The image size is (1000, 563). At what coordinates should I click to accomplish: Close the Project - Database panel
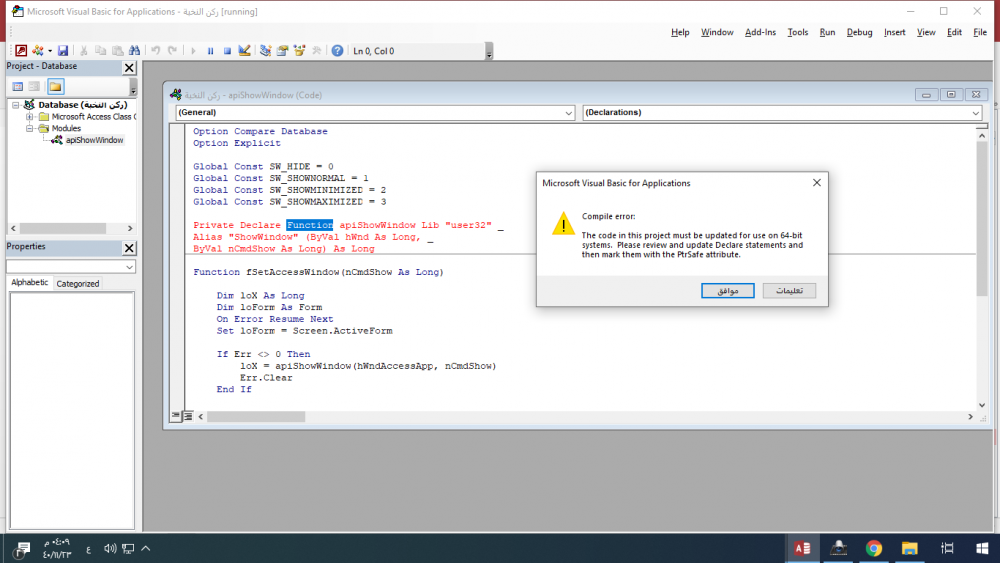tap(129, 67)
